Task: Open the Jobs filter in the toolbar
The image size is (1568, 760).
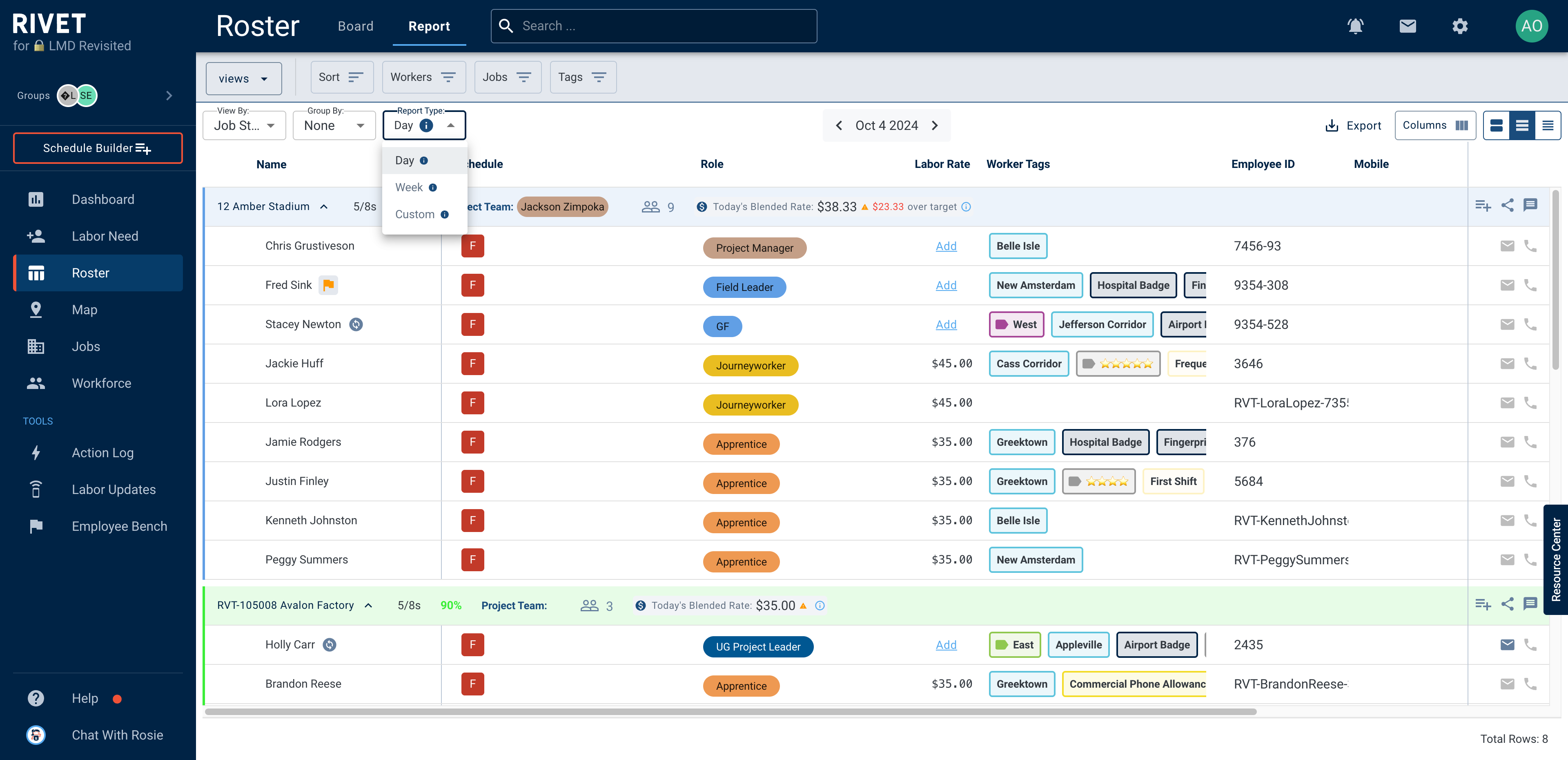Action: pyautogui.click(x=508, y=77)
